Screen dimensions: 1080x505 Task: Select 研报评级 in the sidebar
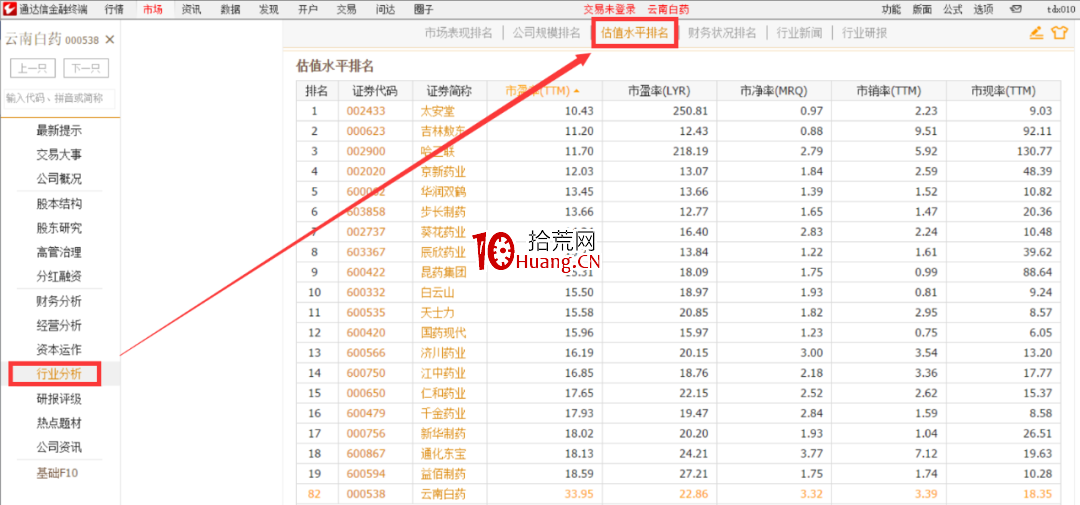(x=59, y=399)
